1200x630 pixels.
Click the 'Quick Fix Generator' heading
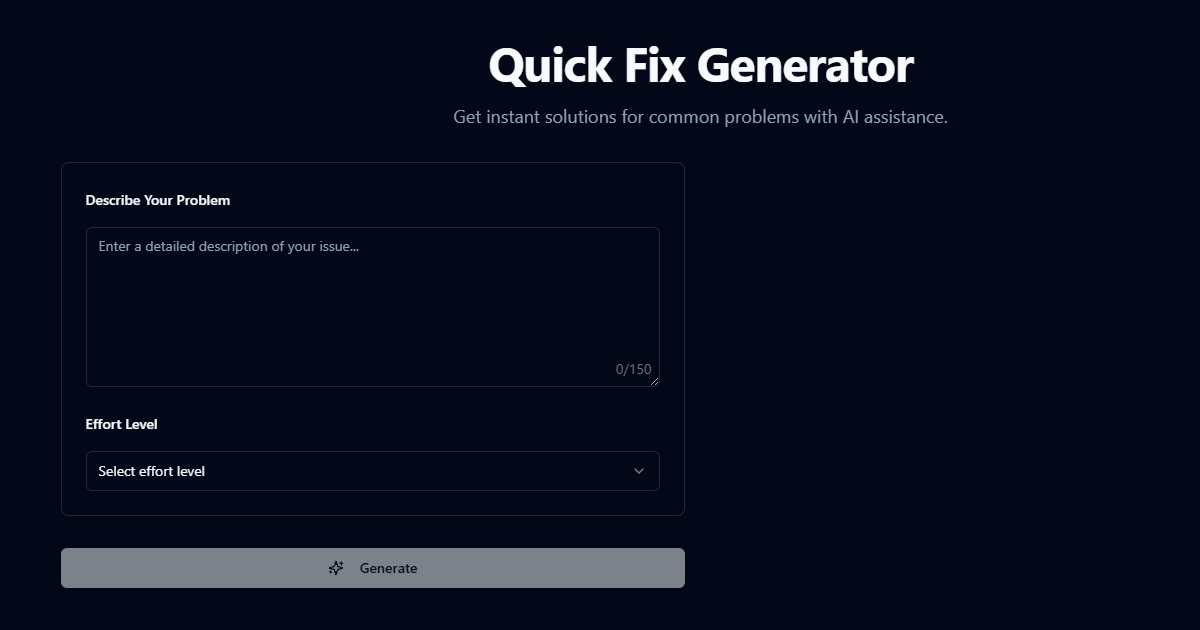(x=700, y=66)
